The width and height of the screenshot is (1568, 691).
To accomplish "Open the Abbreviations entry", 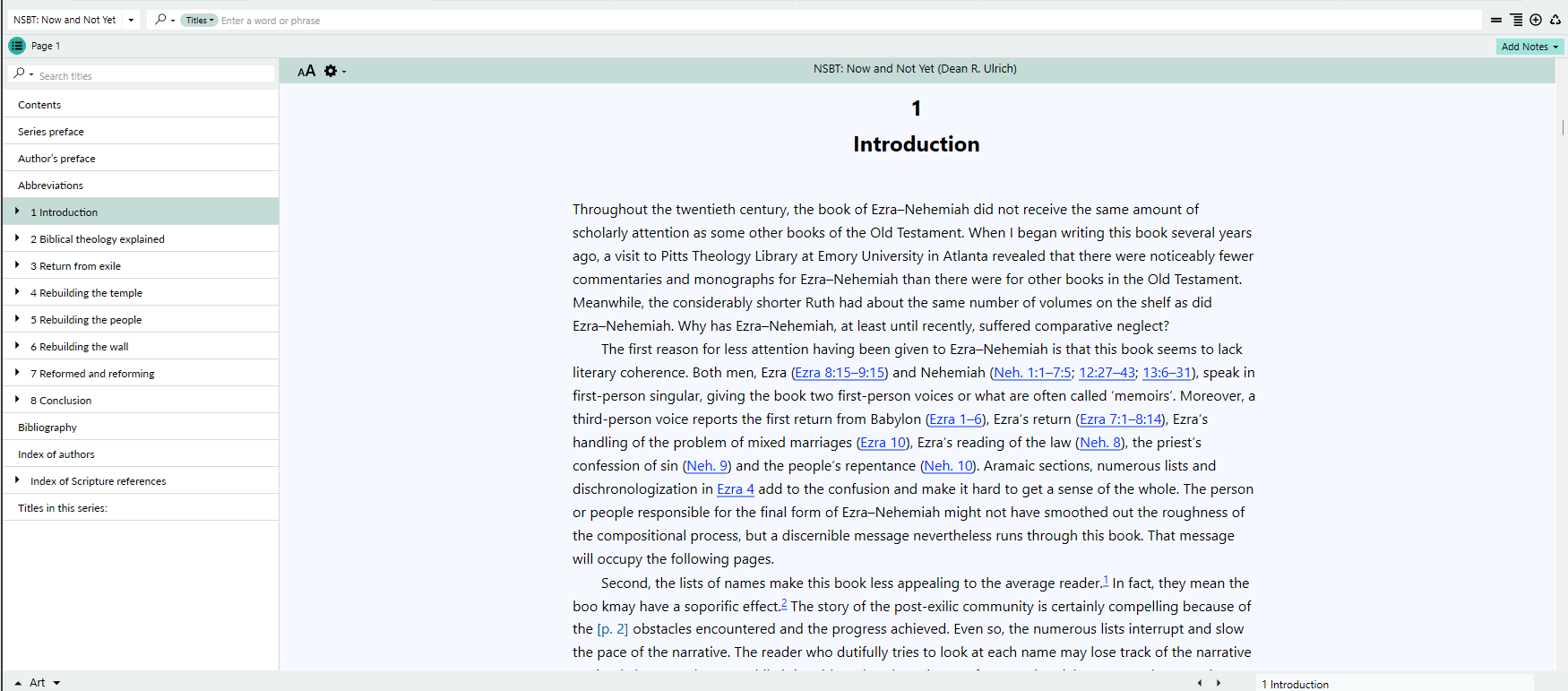I will pos(141,185).
